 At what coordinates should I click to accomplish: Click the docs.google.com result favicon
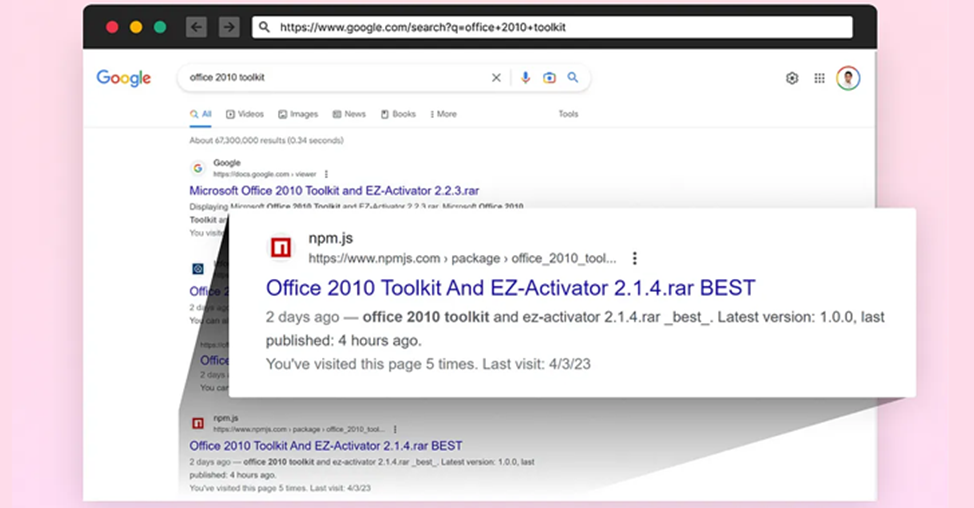tap(198, 168)
